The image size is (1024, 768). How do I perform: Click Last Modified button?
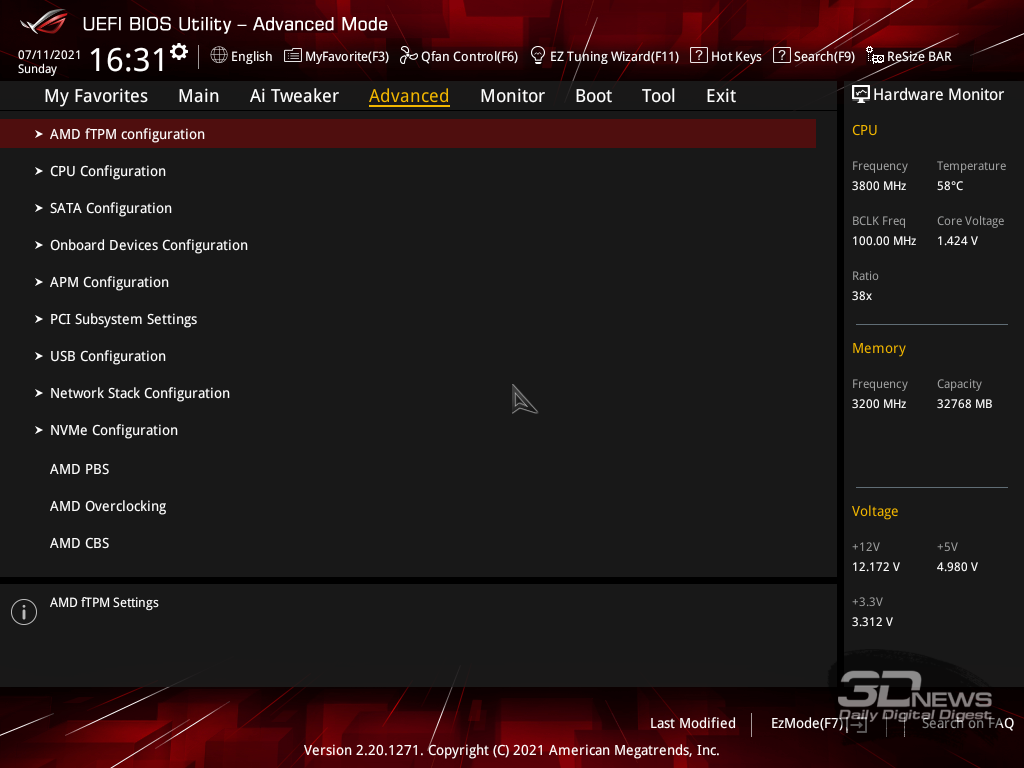coord(692,723)
